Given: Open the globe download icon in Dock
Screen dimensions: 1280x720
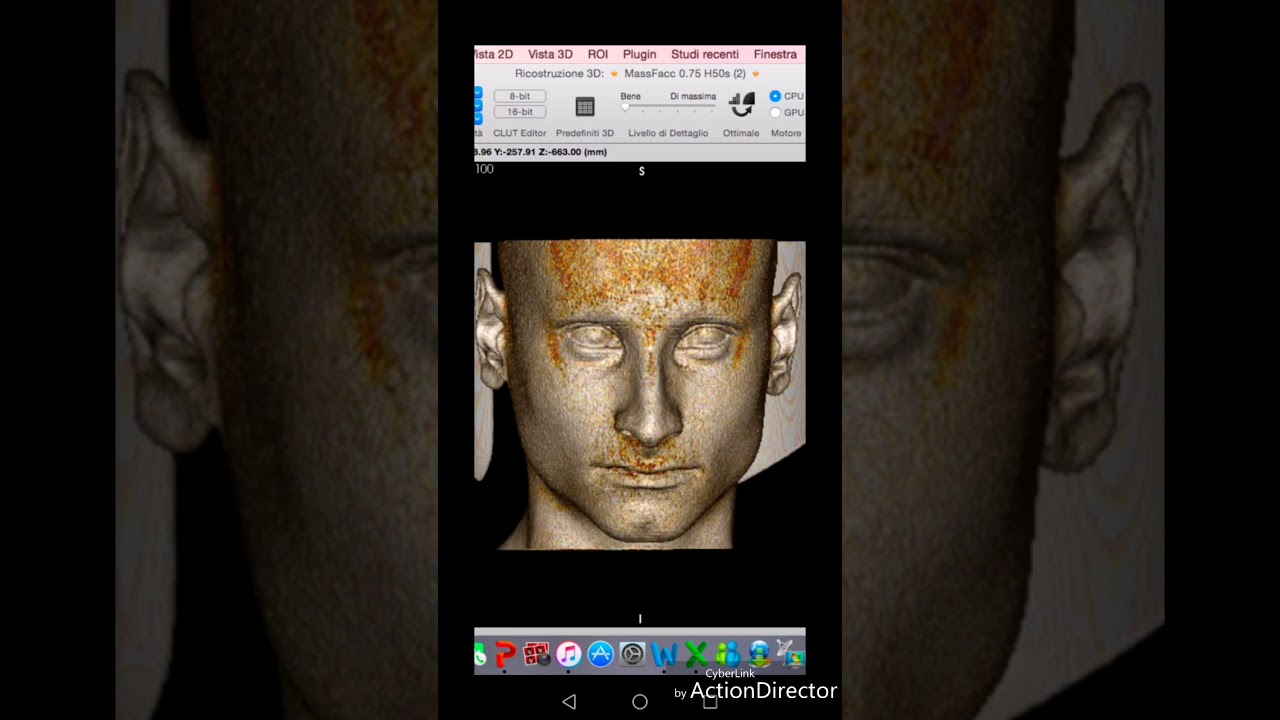Looking at the screenshot, I should pyautogui.click(x=759, y=655).
